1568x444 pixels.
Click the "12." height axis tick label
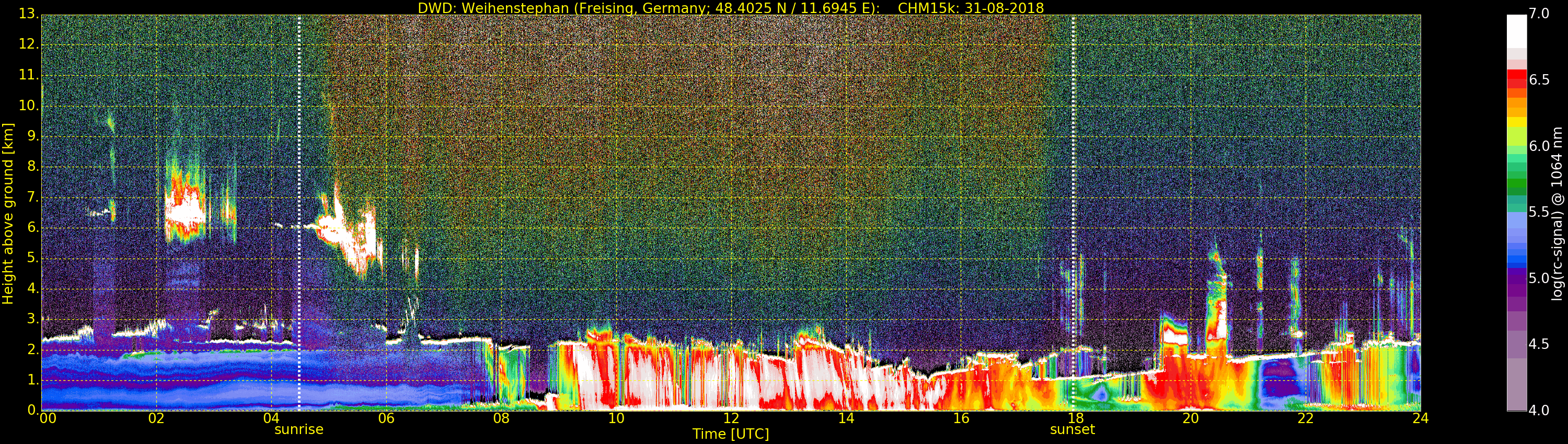pos(29,45)
